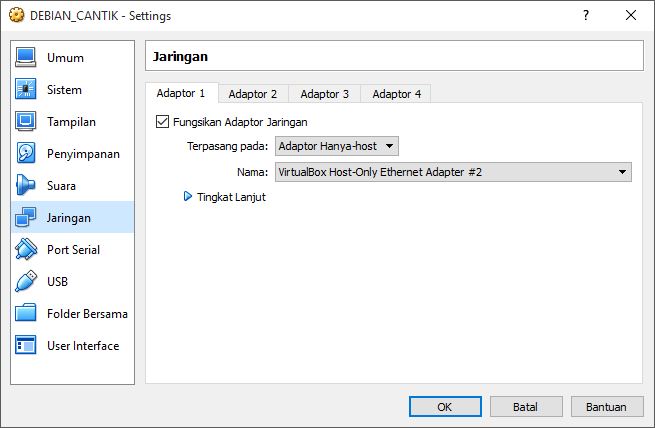Image resolution: width=655 pixels, height=428 pixels.
Task: Click the Penyimpanan label in sidebar
Action: click(x=83, y=154)
